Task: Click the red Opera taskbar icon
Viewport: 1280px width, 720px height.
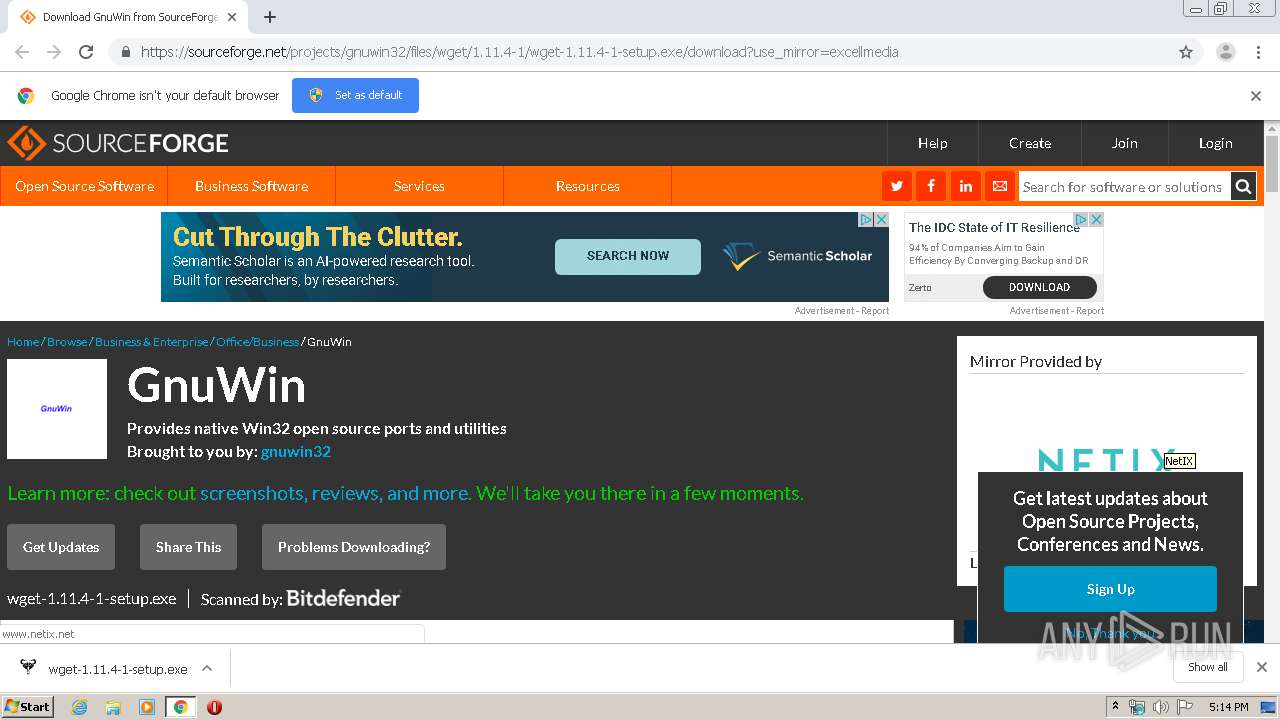Action: tap(214, 707)
